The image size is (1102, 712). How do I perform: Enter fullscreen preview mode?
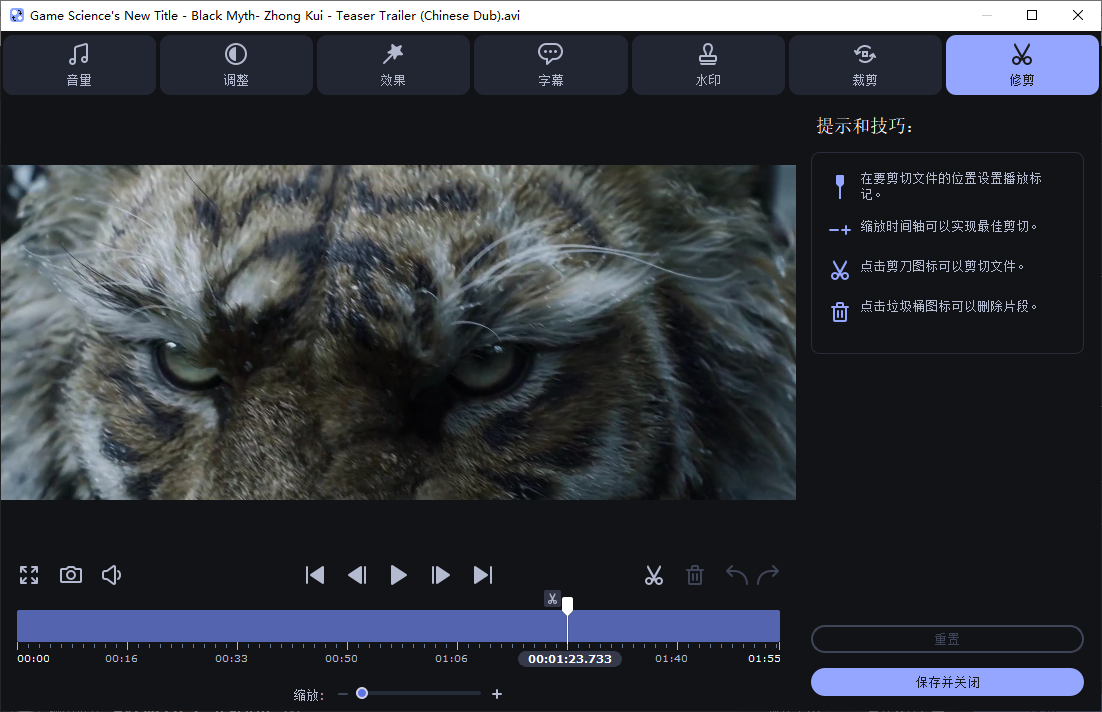click(x=28, y=575)
